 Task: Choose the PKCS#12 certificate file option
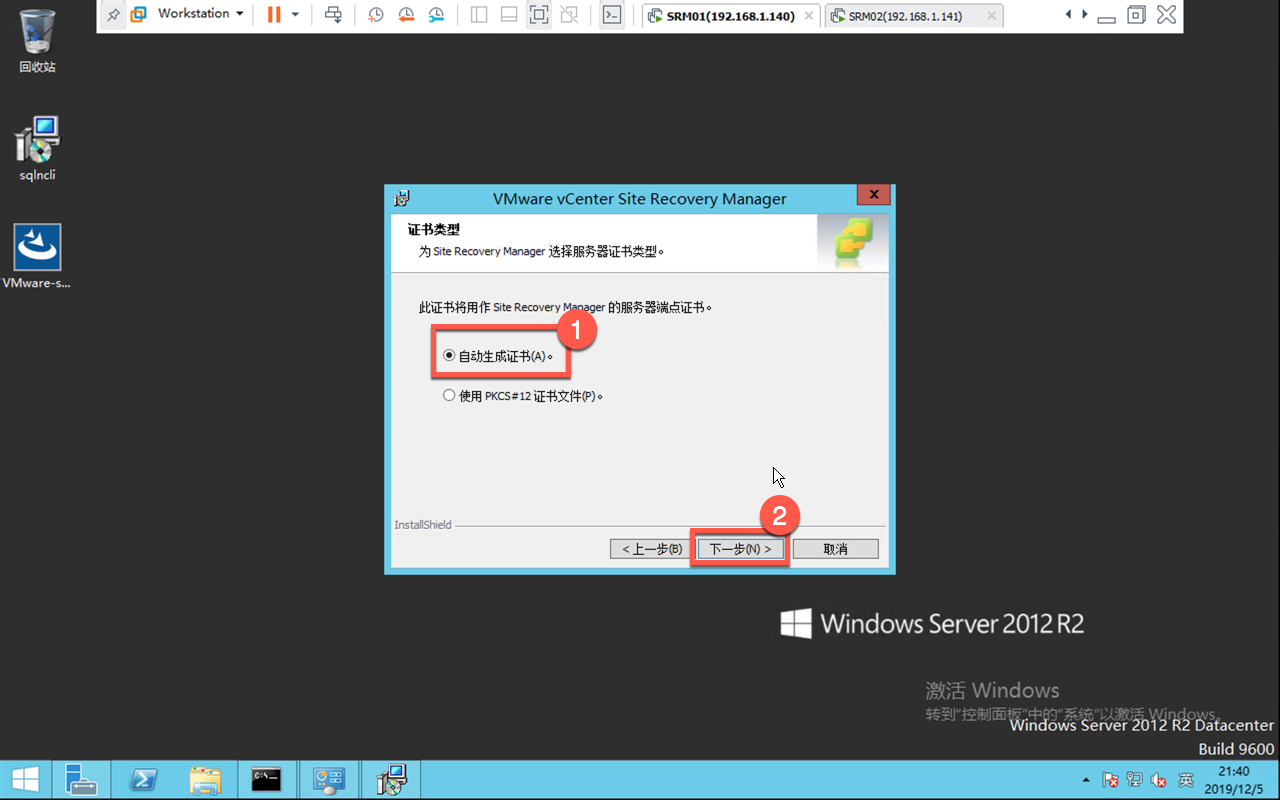point(523,396)
